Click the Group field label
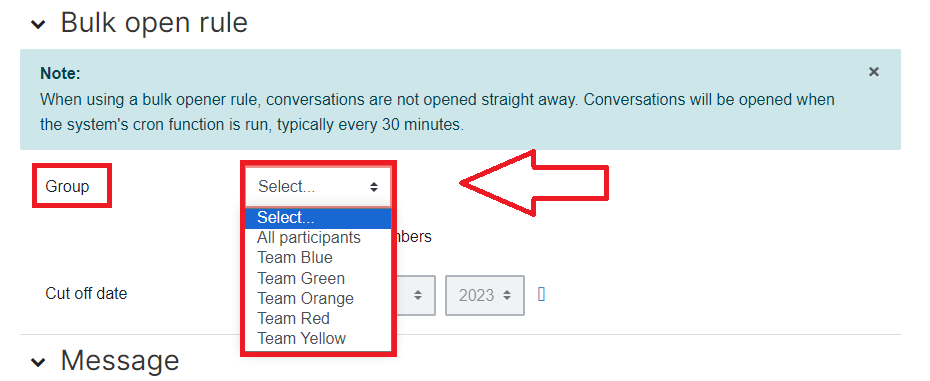The image size is (930, 381). tap(67, 186)
